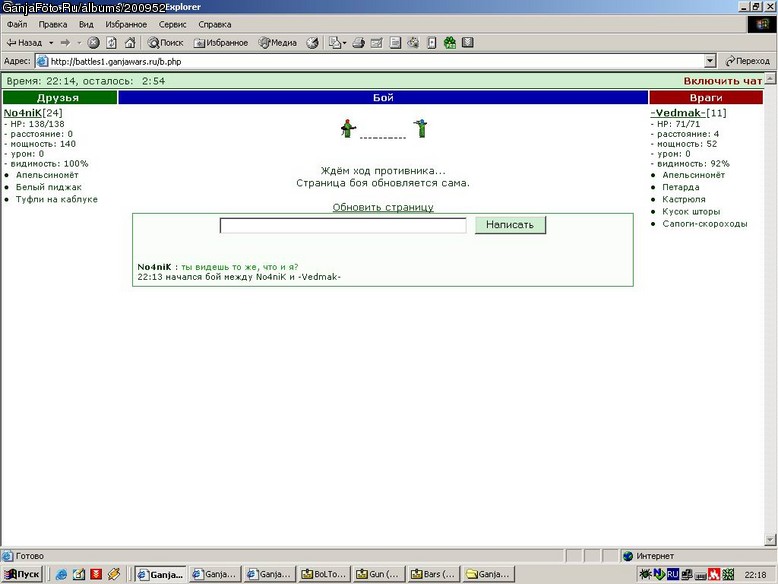The width and height of the screenshot is (778, 584).
Task: Click the Stop loading toolbar icon
Action: [93, 43]
